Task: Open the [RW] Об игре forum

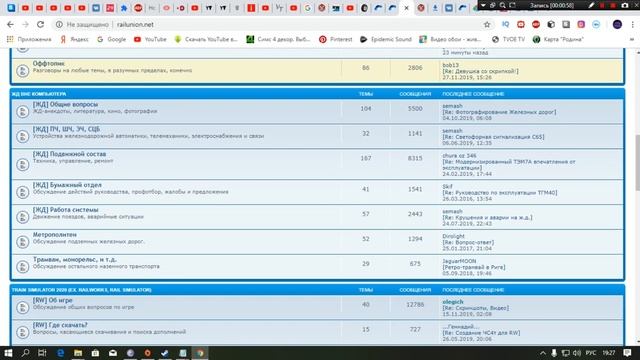Action: click(x=52, y=300)
